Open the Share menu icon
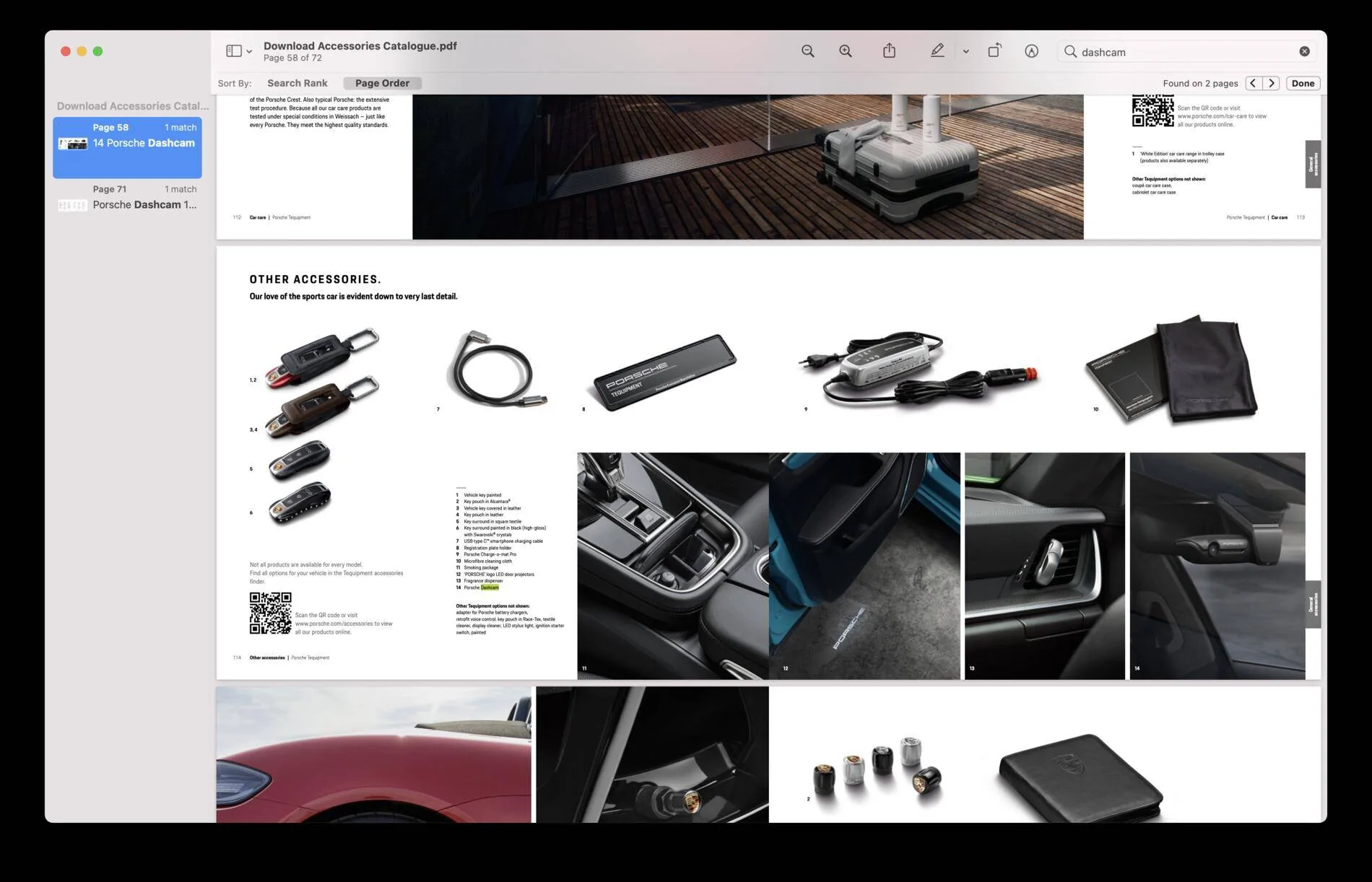The width and height of the screenshot is (1372, 882). (x=889, y=51)
